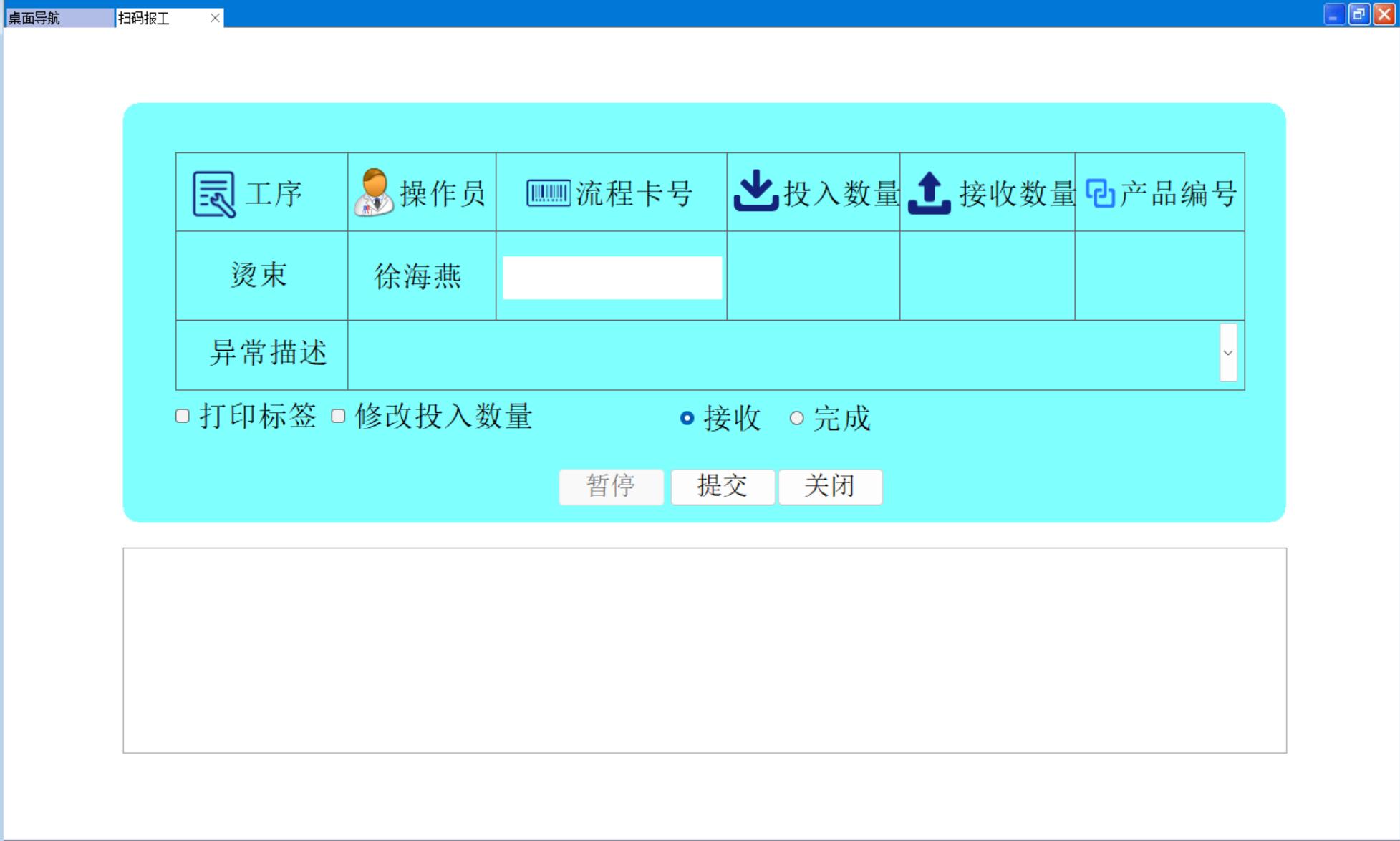Image resolution: width=1400 pixels, height=841 pixels.
Task: Click the 暂停 pause button
Action: (x=611, y=487)
